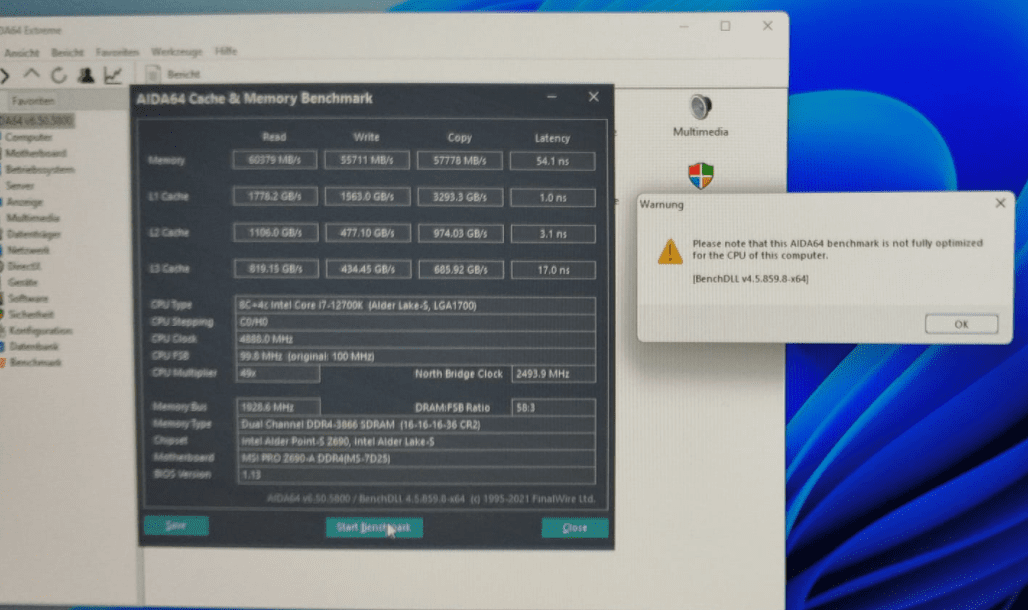Click the Close button in benchmark dialog
The image size is (1028, 610).
click(575, 528)
